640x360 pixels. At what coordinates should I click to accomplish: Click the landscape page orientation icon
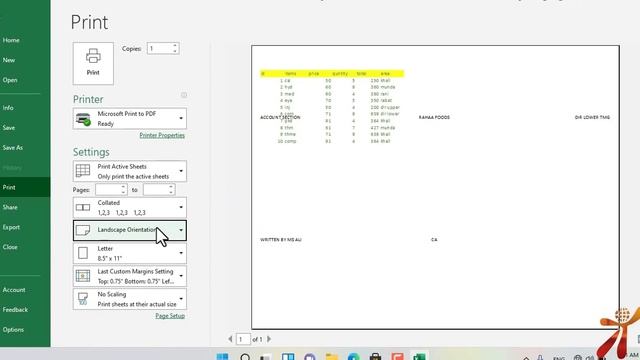coord(83,230)
